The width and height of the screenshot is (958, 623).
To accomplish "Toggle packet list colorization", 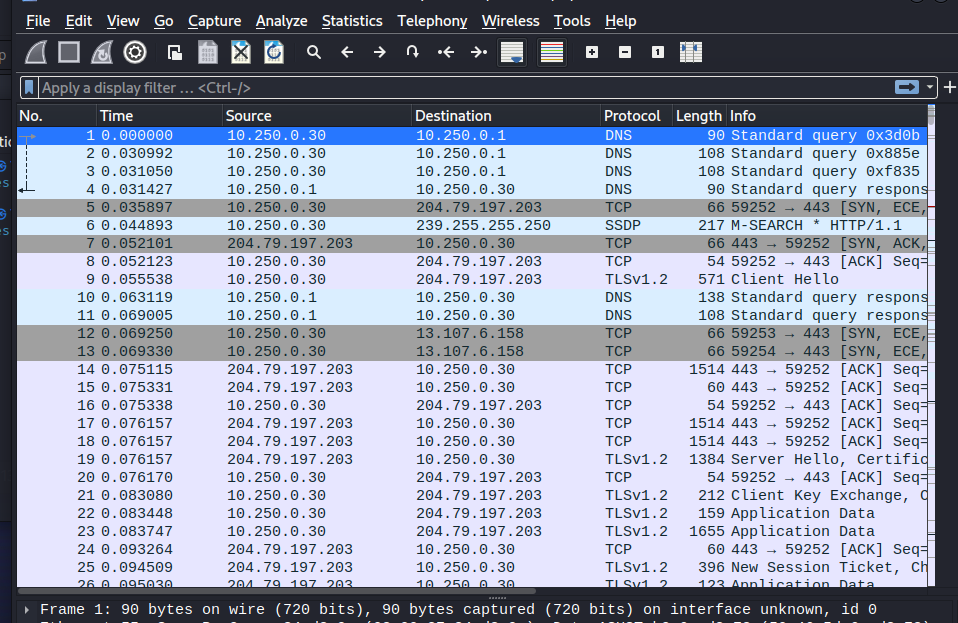I will pyautogui.click(x=551, y=52).
